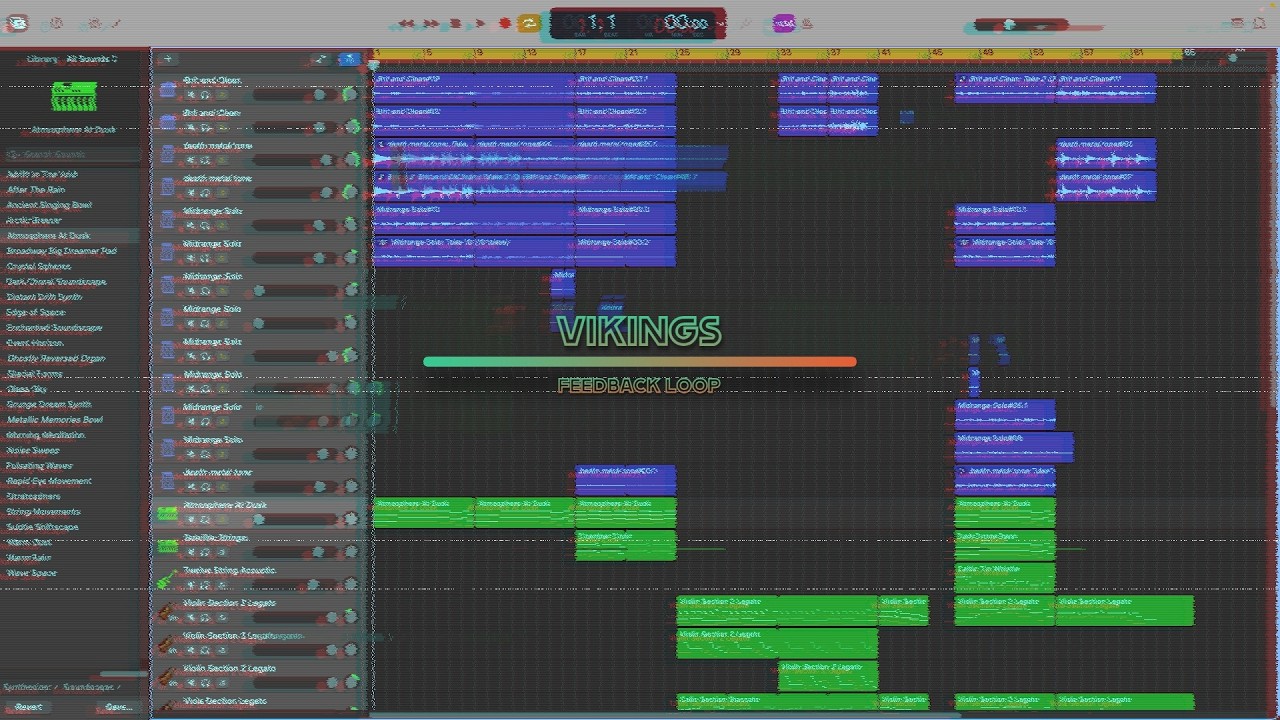Adjust the Atmosphere At Dusk track volume slider
The image size is (1280, 720).
tap(296, 519)
